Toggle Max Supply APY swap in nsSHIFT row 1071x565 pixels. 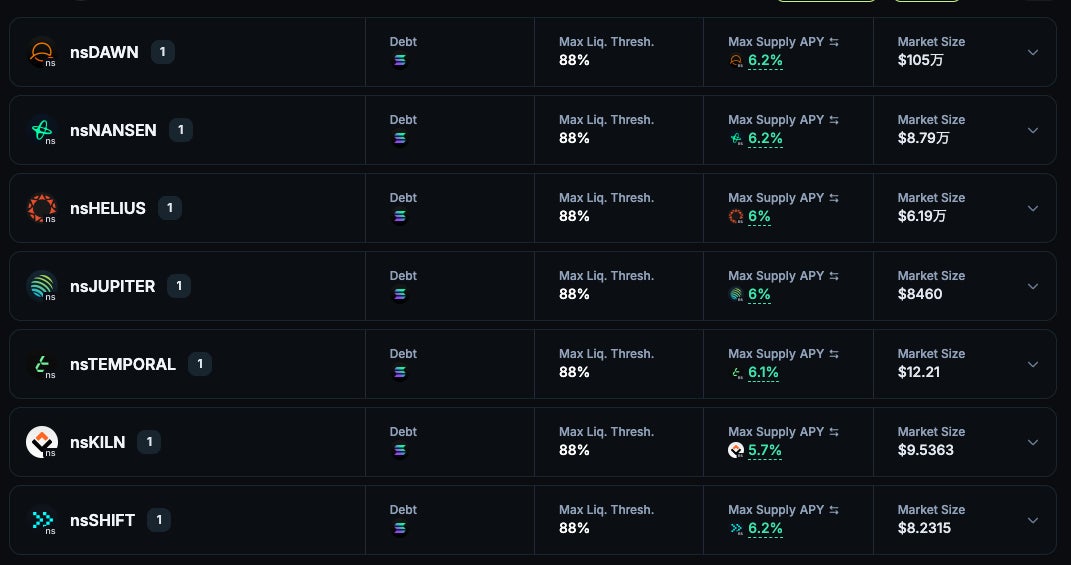coord(834,510)
